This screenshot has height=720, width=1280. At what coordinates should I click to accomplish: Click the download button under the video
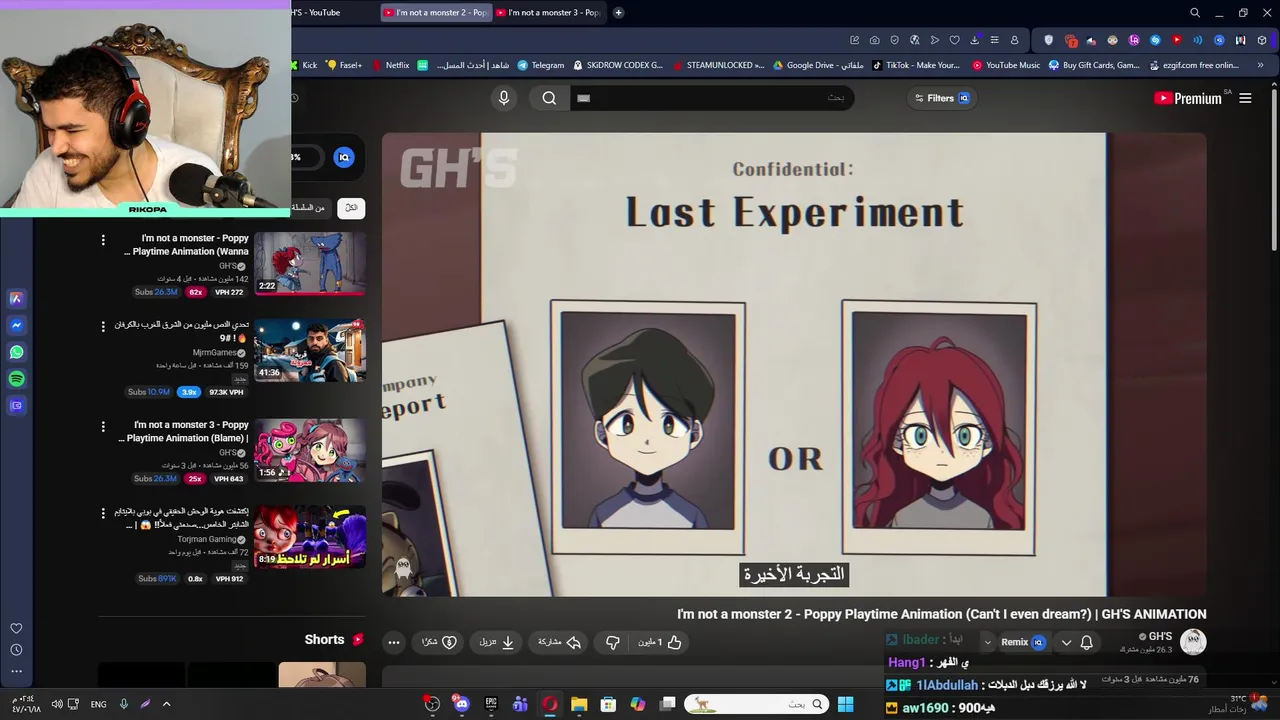tap(496, 642)
